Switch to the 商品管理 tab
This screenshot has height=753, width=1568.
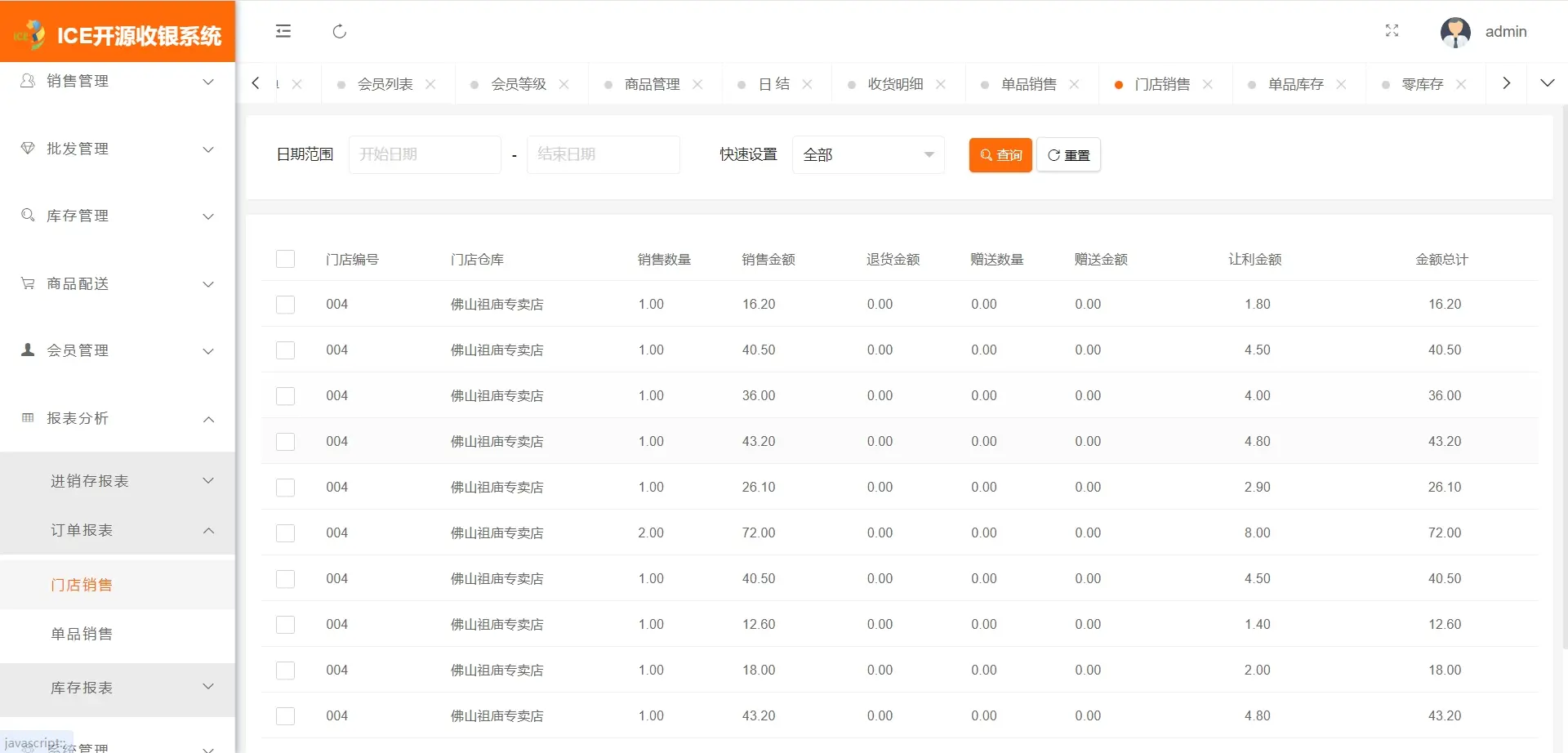click(652, 84)
